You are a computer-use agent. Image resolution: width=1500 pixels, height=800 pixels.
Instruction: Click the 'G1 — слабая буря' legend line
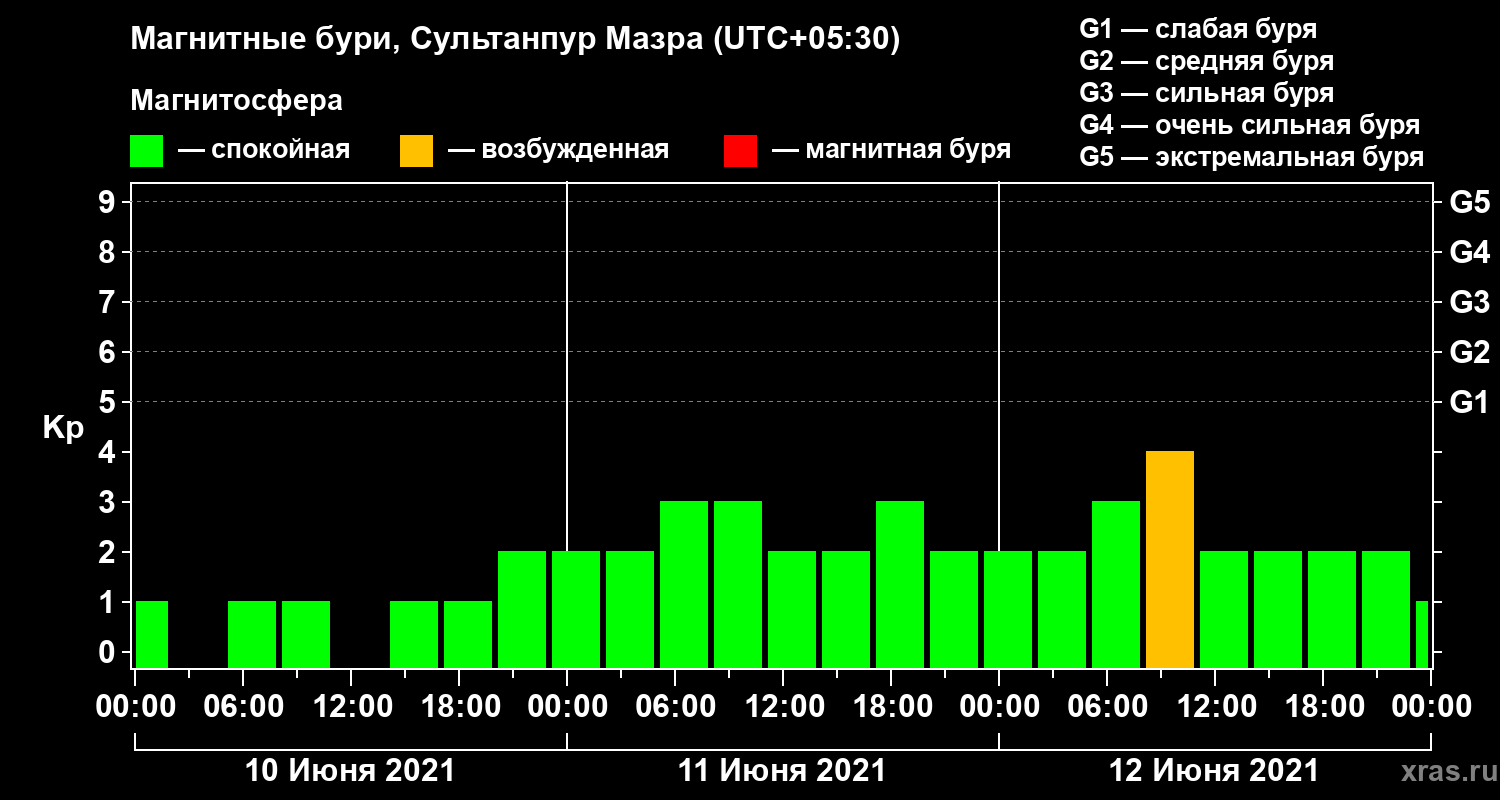click(1199, 29)
